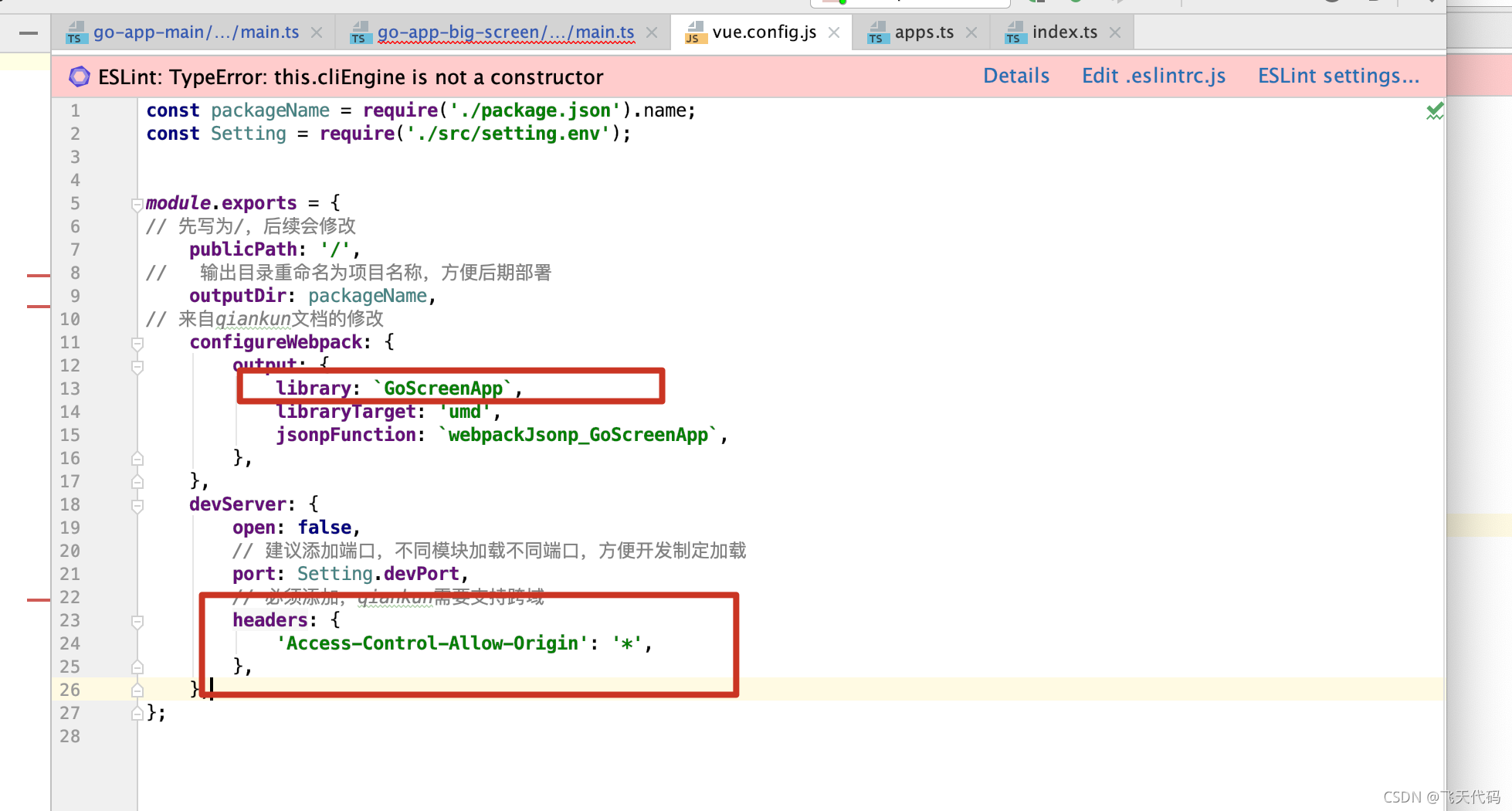This screenshot has height=811, width=1512.
Task: Click outputDir property on line 9
Action: (x=238, y=296)
